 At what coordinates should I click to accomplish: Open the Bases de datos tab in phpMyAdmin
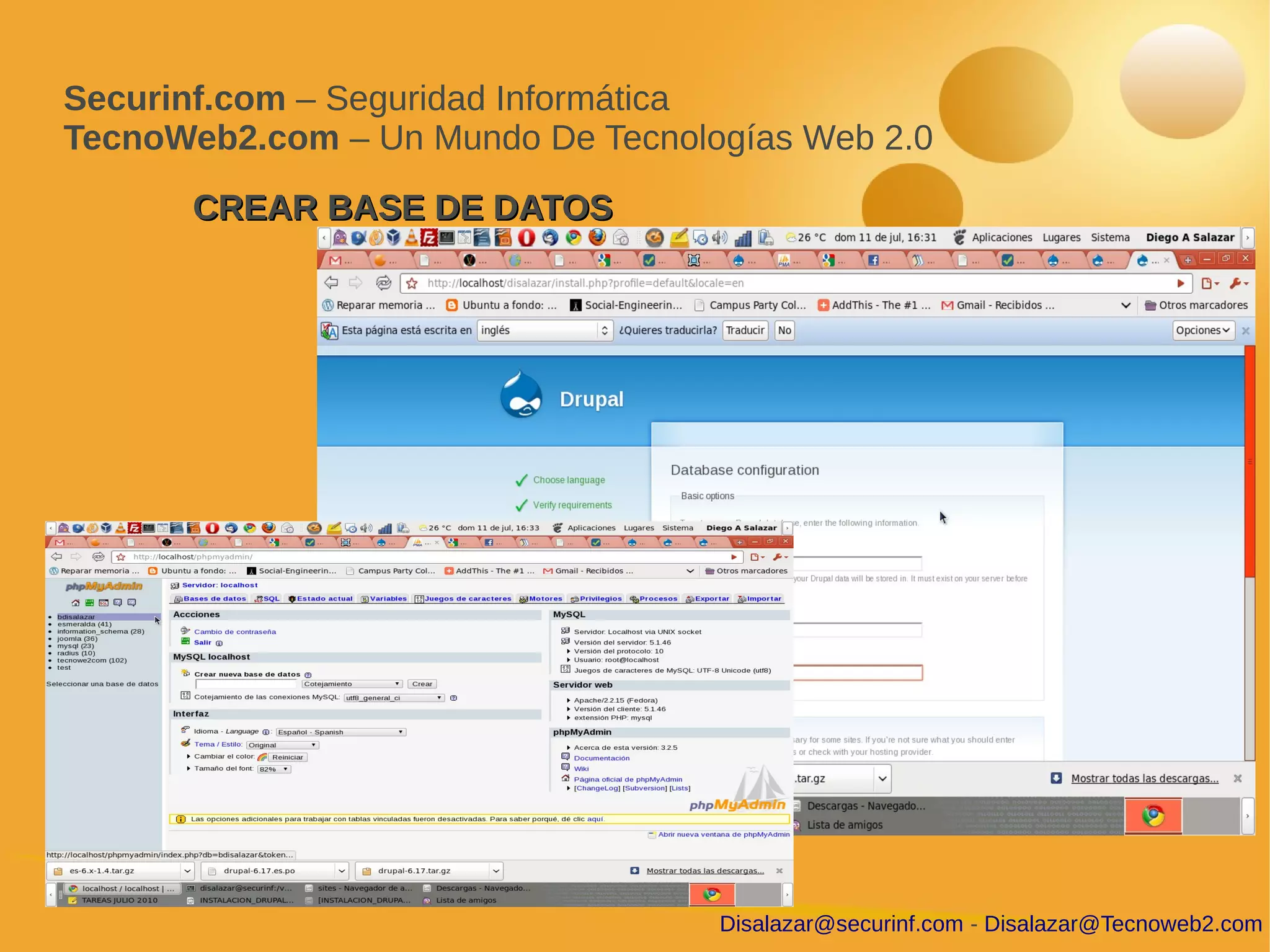[x=210, y=599]
